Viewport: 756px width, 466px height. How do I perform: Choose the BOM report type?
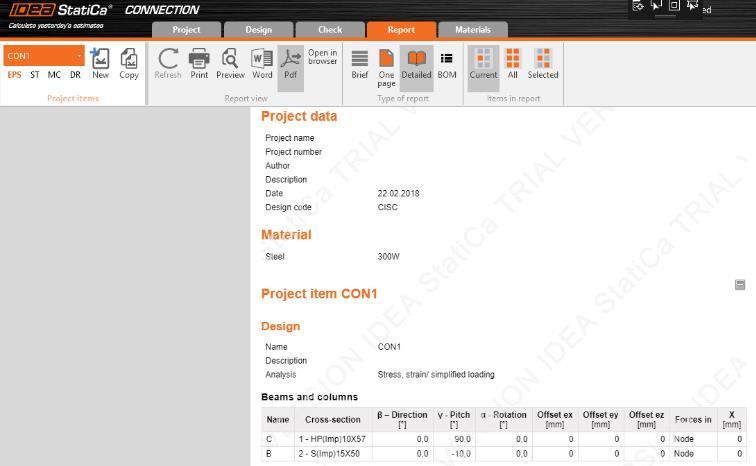click(x=447, y=63)
